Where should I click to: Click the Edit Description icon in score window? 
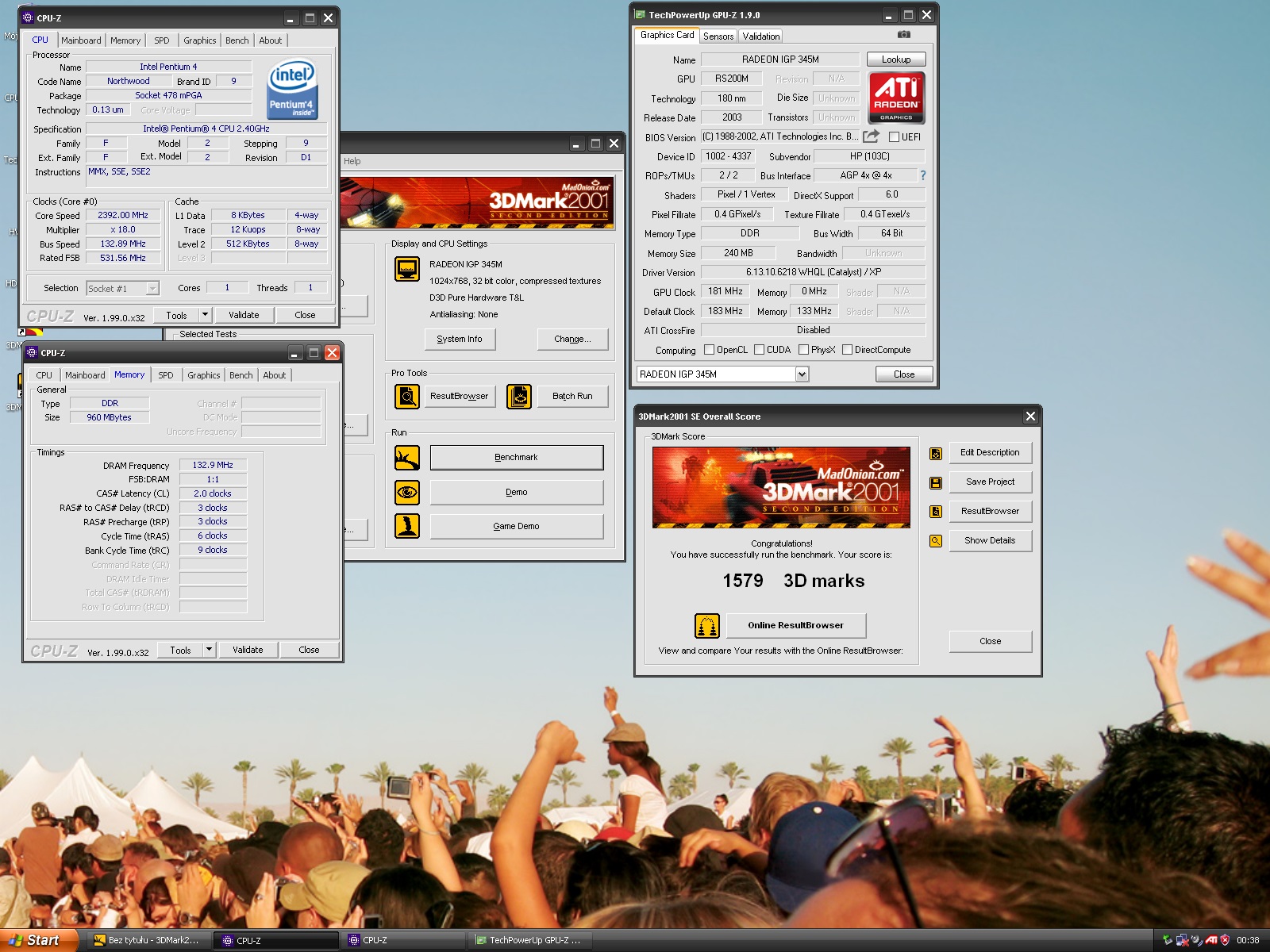point(936,454)
